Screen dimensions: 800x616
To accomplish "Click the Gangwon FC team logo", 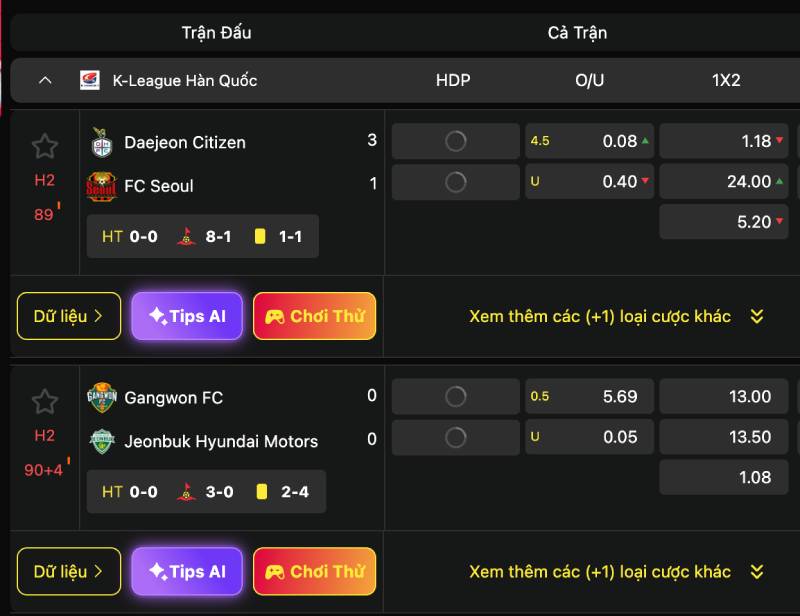I will pyautogui.click(x=101, y=398).
